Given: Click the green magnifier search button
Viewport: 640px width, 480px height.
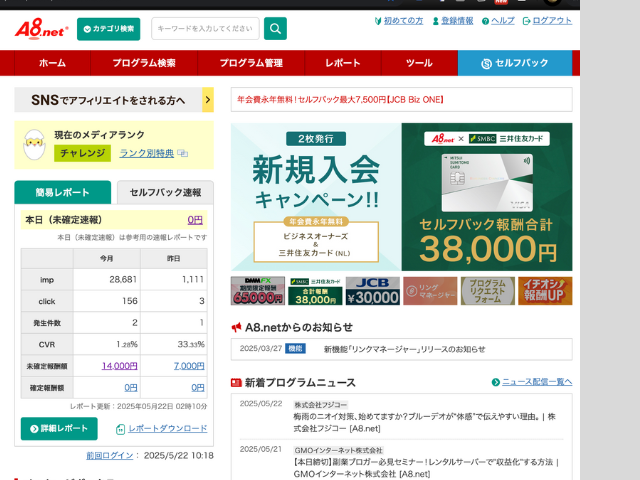Looking at the screenshot, I should [x=275, y=29].
